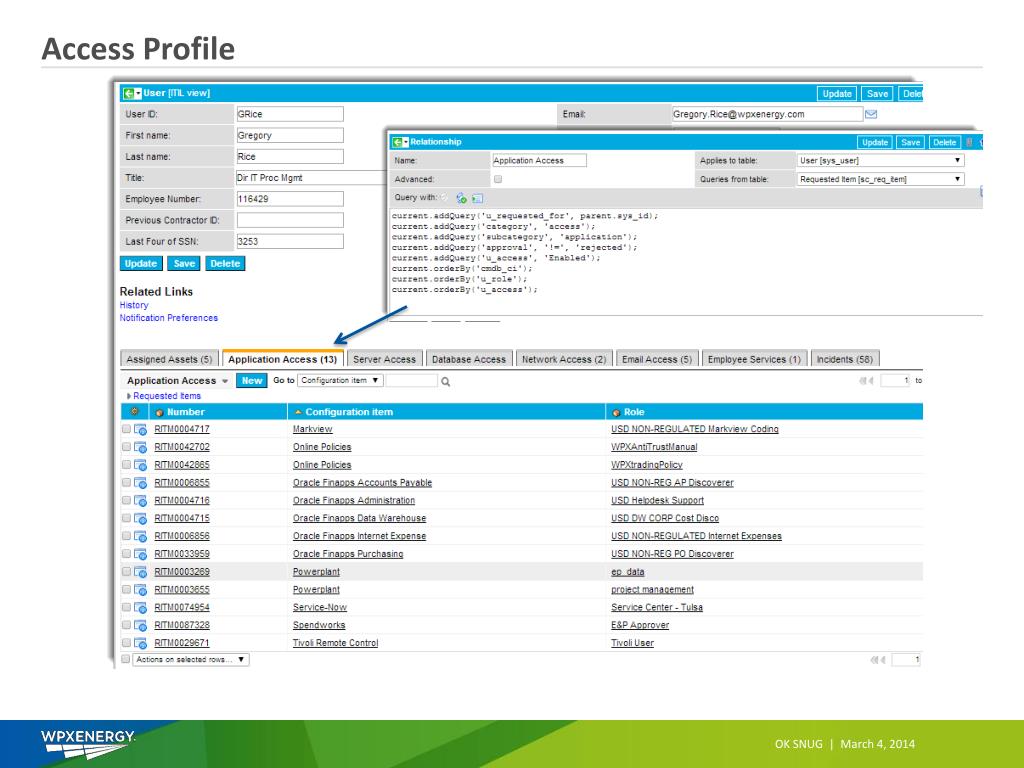The height and width of the screenshot is (768, 1024).
Task: Open Actions on selected rows dropdown
Action: [191, 660]
